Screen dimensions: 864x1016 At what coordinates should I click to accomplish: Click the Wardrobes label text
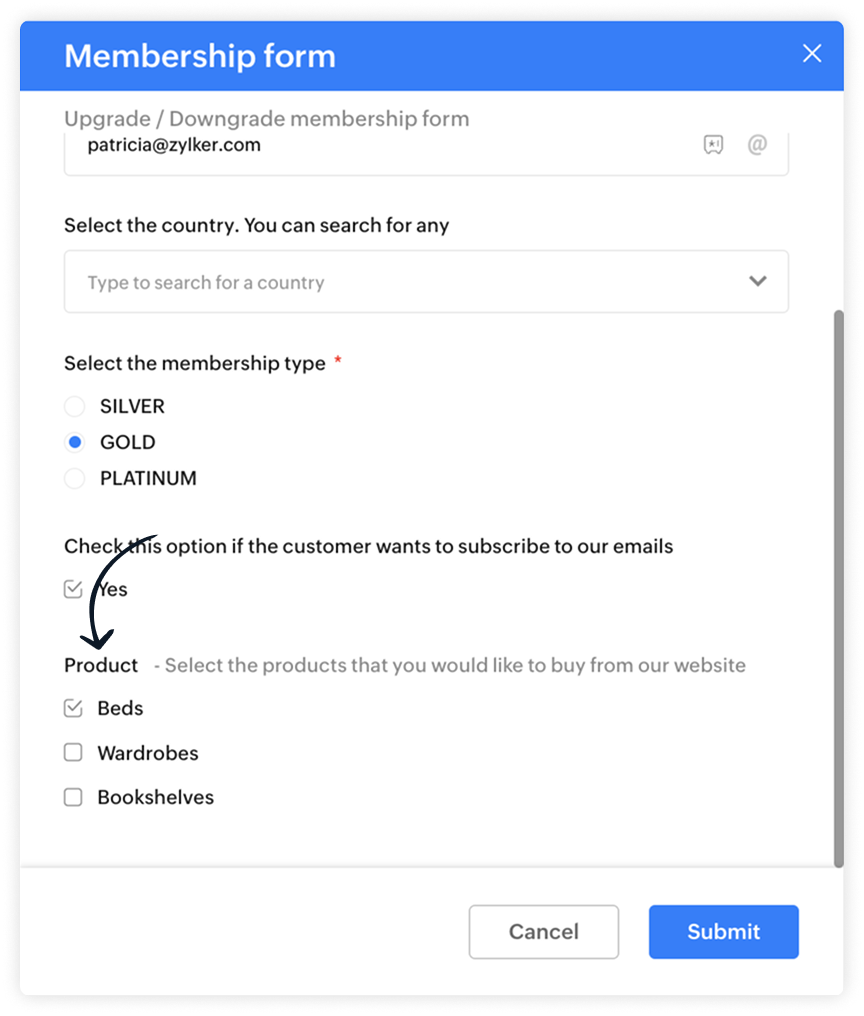click(148, 753)
